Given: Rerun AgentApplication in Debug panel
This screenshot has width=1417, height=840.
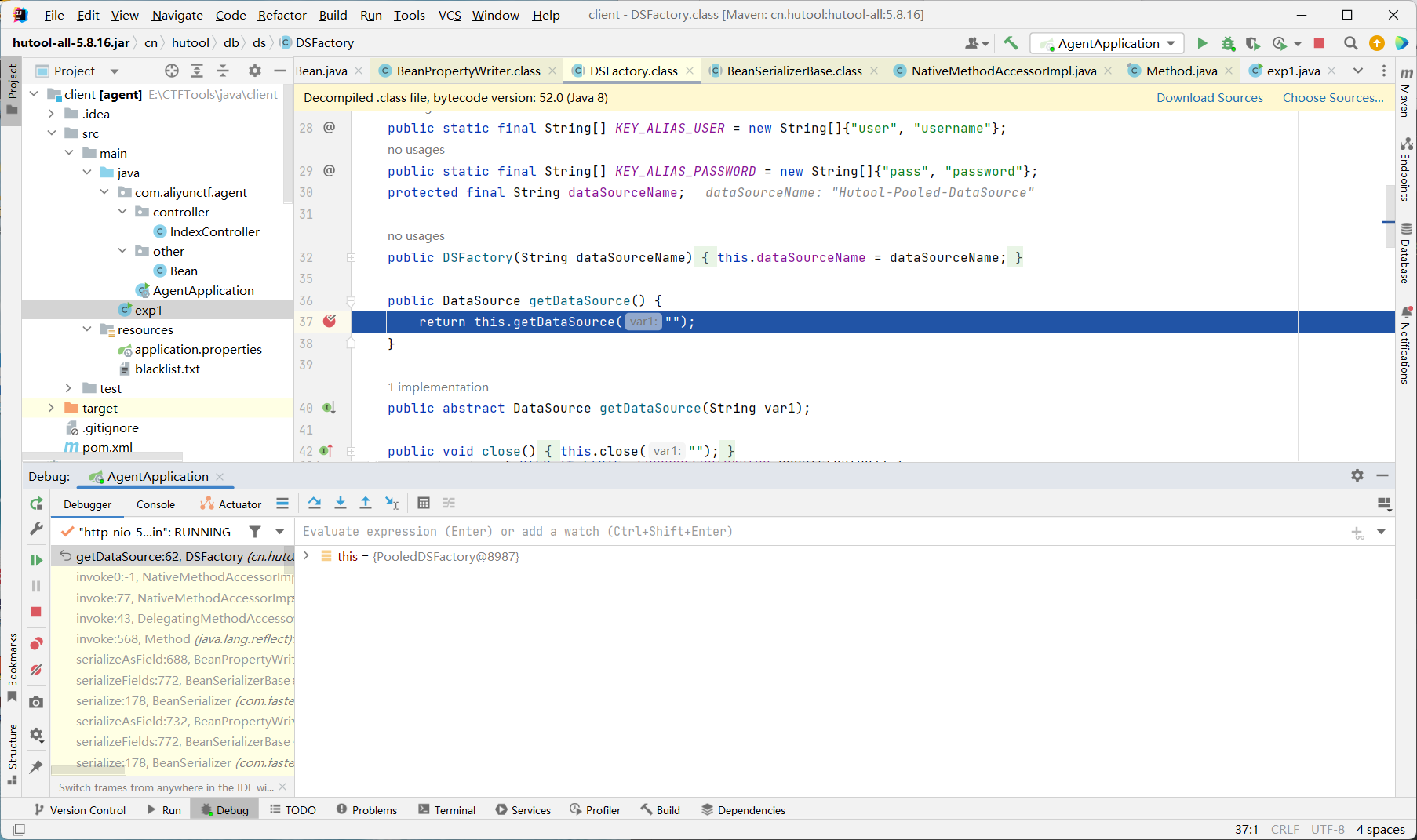Looking at the screenshot, I should 36,504.
